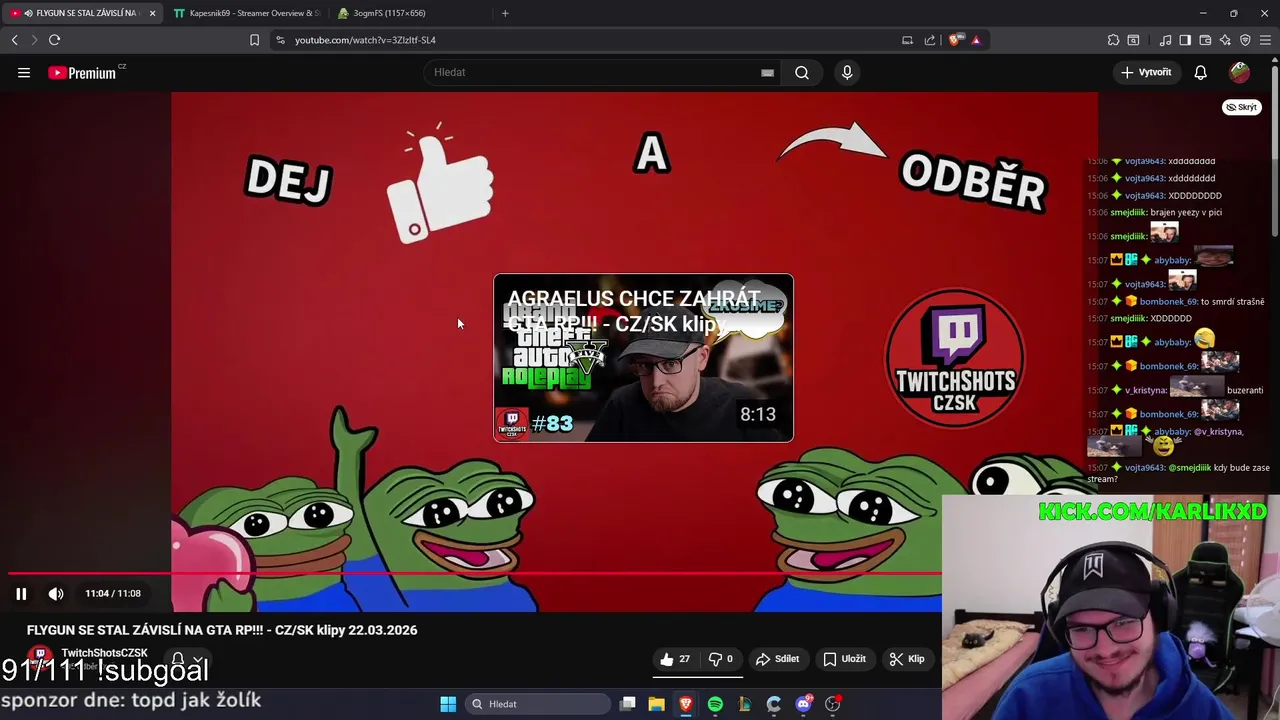
Task: Open Leo AI sparkle icon
Action: pyautogui.click(x=1225, y=40)
